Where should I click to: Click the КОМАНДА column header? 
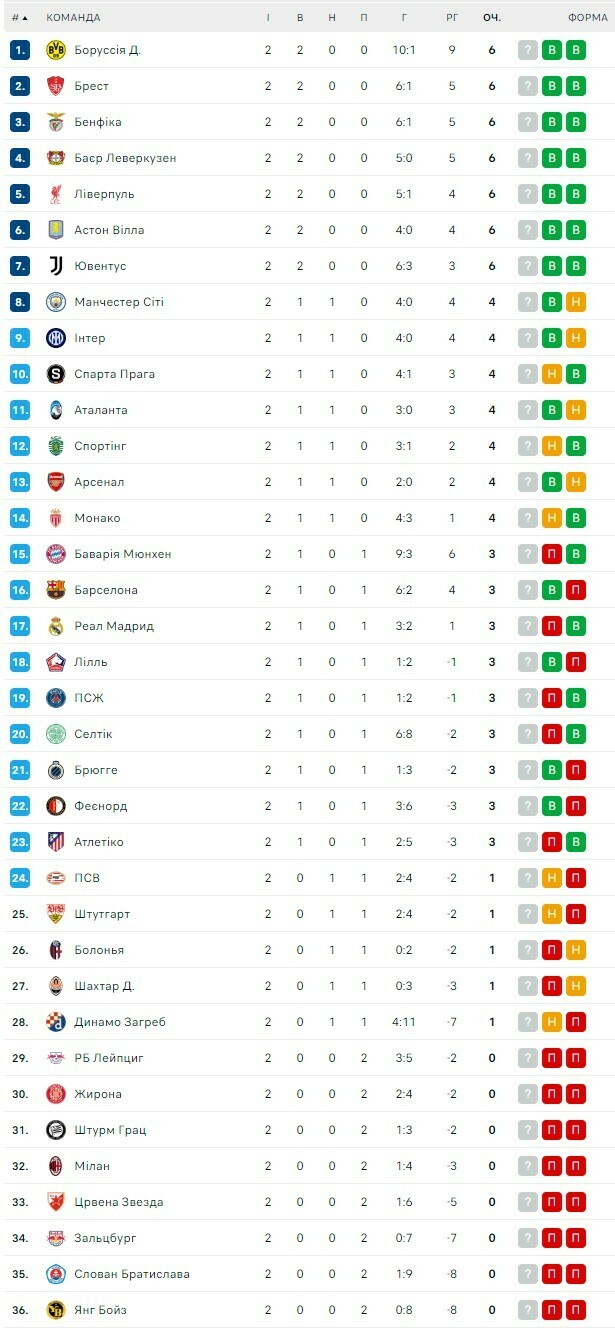click(73, 17)
